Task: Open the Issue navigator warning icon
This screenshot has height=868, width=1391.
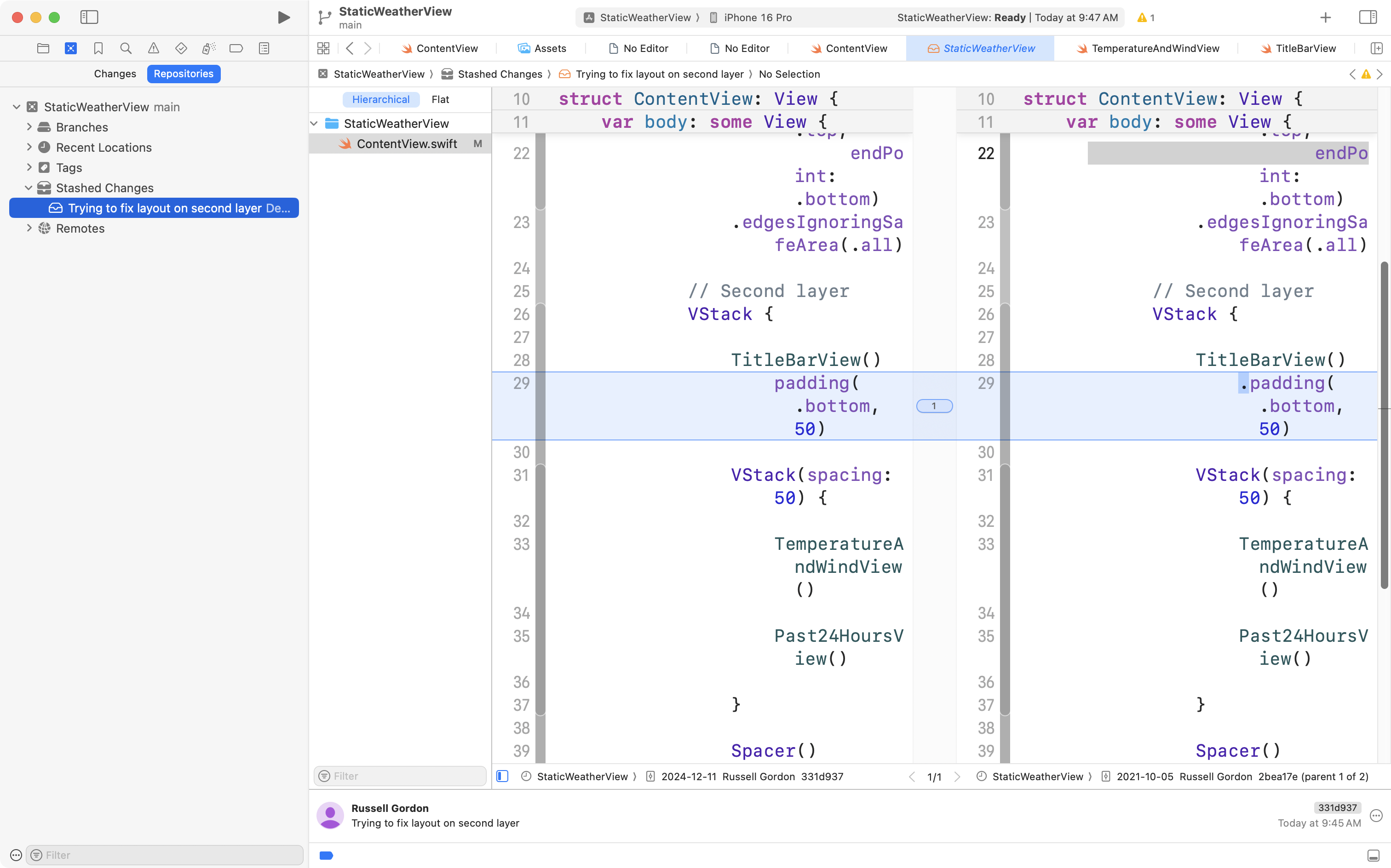Action: (153, 48)
